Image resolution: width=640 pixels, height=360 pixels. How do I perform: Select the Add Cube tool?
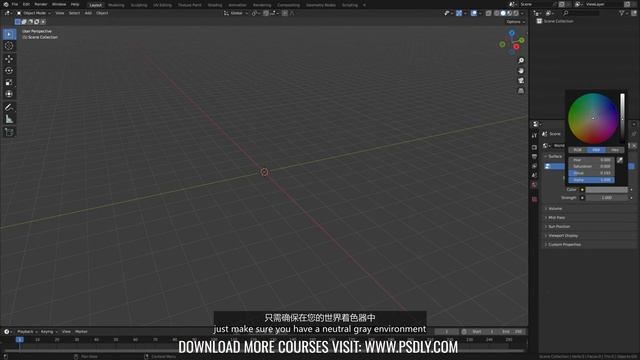click(9, 132)
